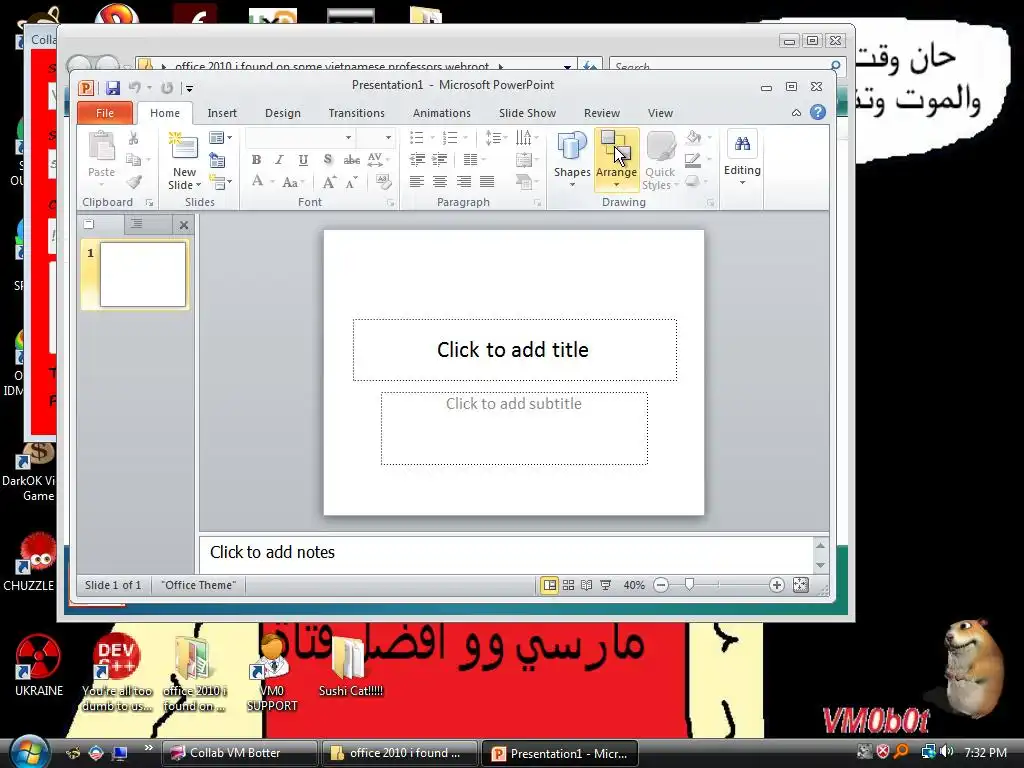Image resolution: width=1024 pixels, height=768 pixels.
Task: Minimize the ribbon with caret button
Action: click(796, 113)
